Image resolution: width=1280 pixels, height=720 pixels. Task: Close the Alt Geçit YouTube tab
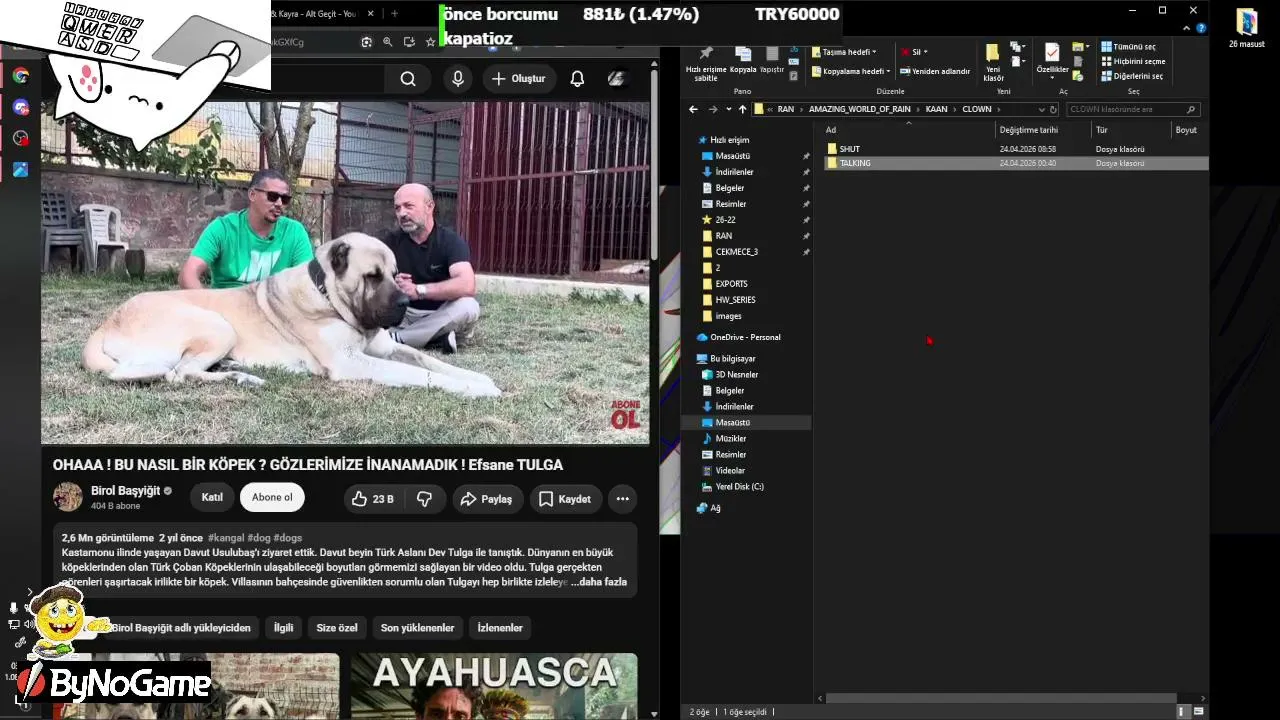[371, 14]
